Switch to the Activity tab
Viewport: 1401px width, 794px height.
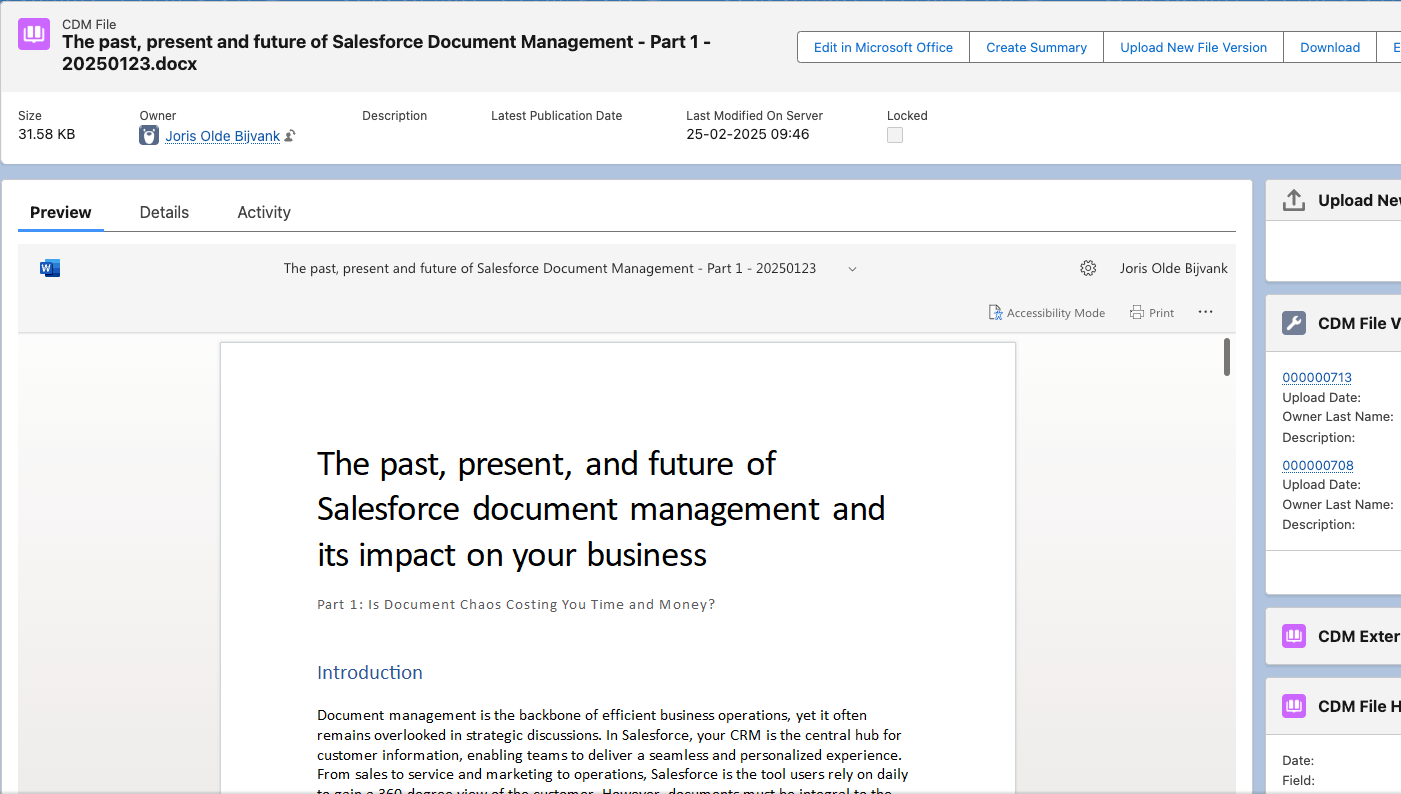click(x=264, y=212)
